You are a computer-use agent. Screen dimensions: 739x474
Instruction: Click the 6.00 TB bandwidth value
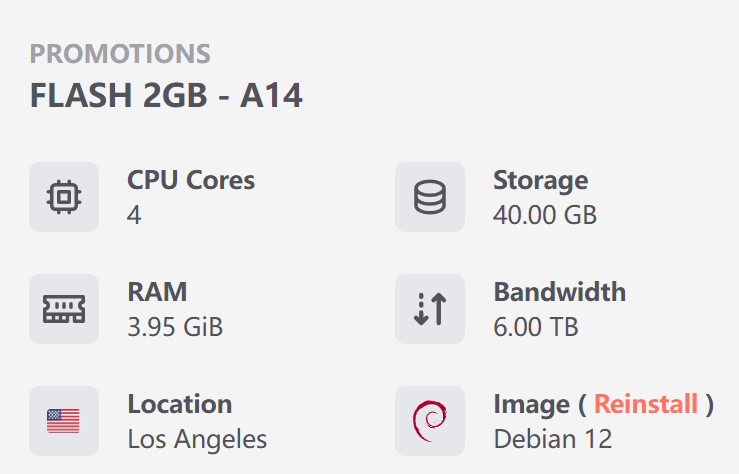tap(536, 327)
